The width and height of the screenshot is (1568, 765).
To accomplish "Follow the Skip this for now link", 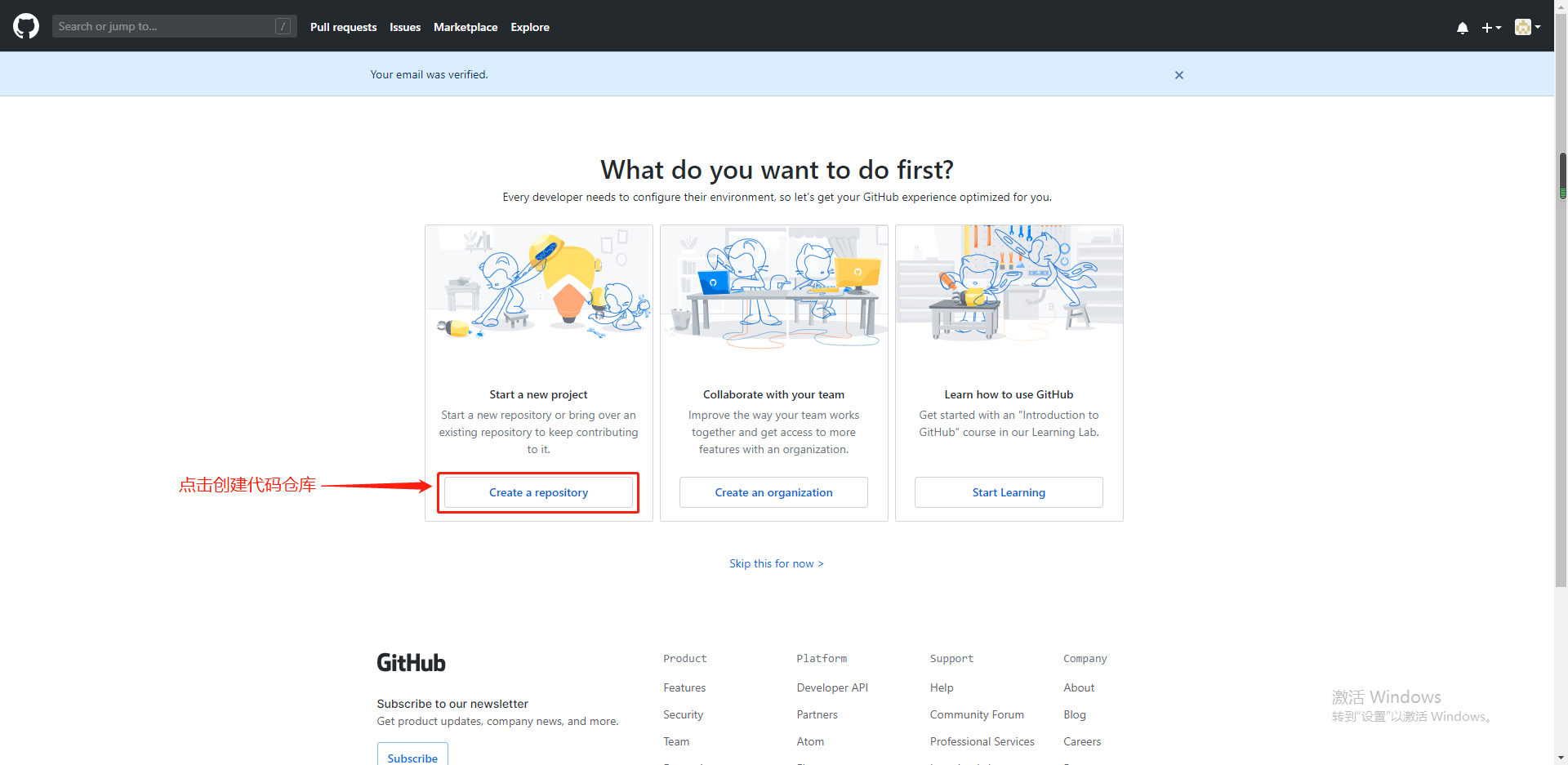I will tap(776, 563).
